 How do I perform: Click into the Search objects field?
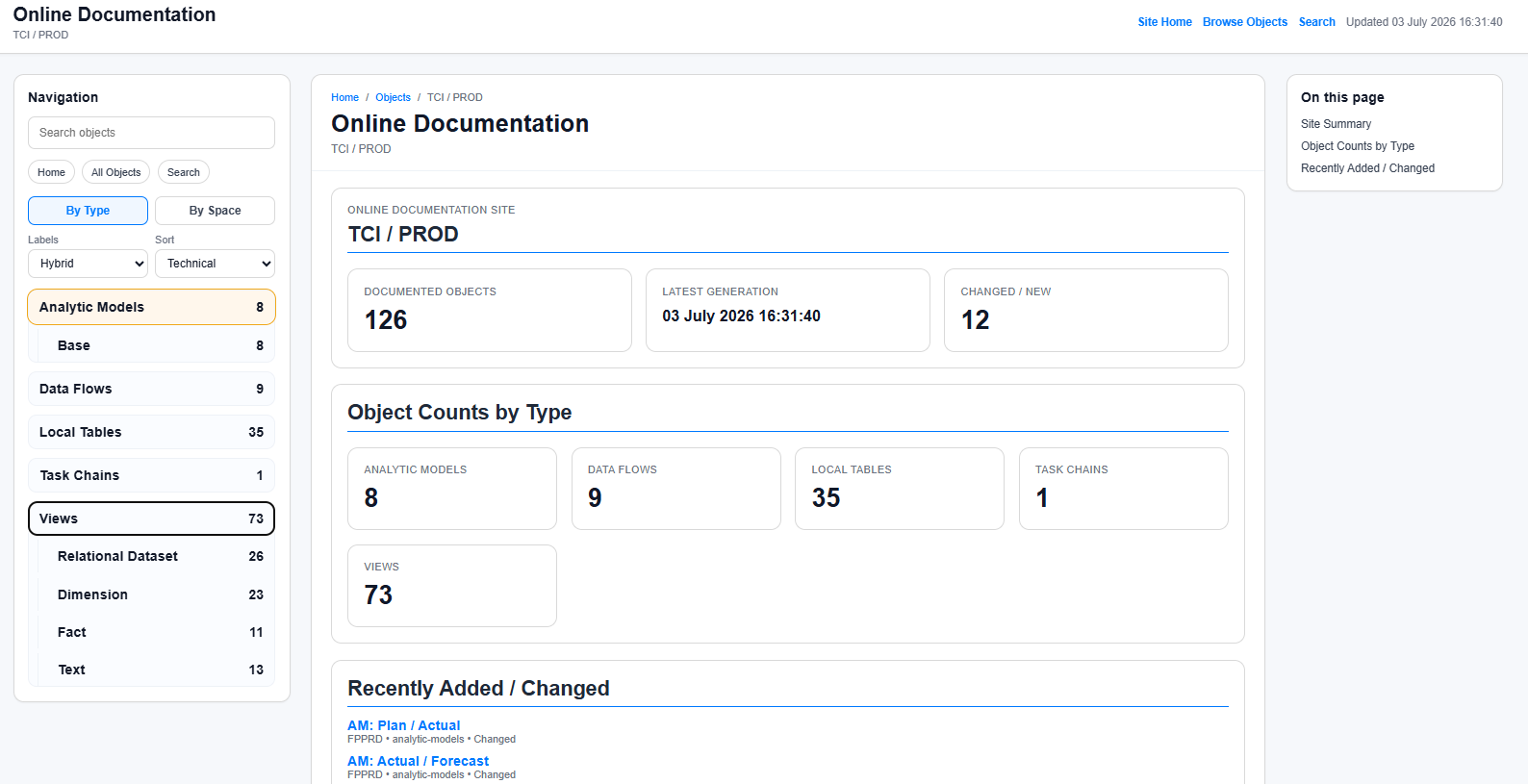pyautogui.click(x=151, y=133)
